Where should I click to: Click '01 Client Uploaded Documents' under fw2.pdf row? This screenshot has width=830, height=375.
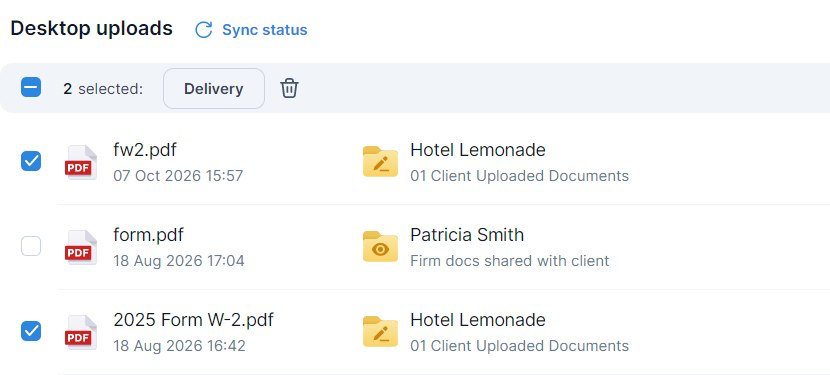click(x=519, y=176)
